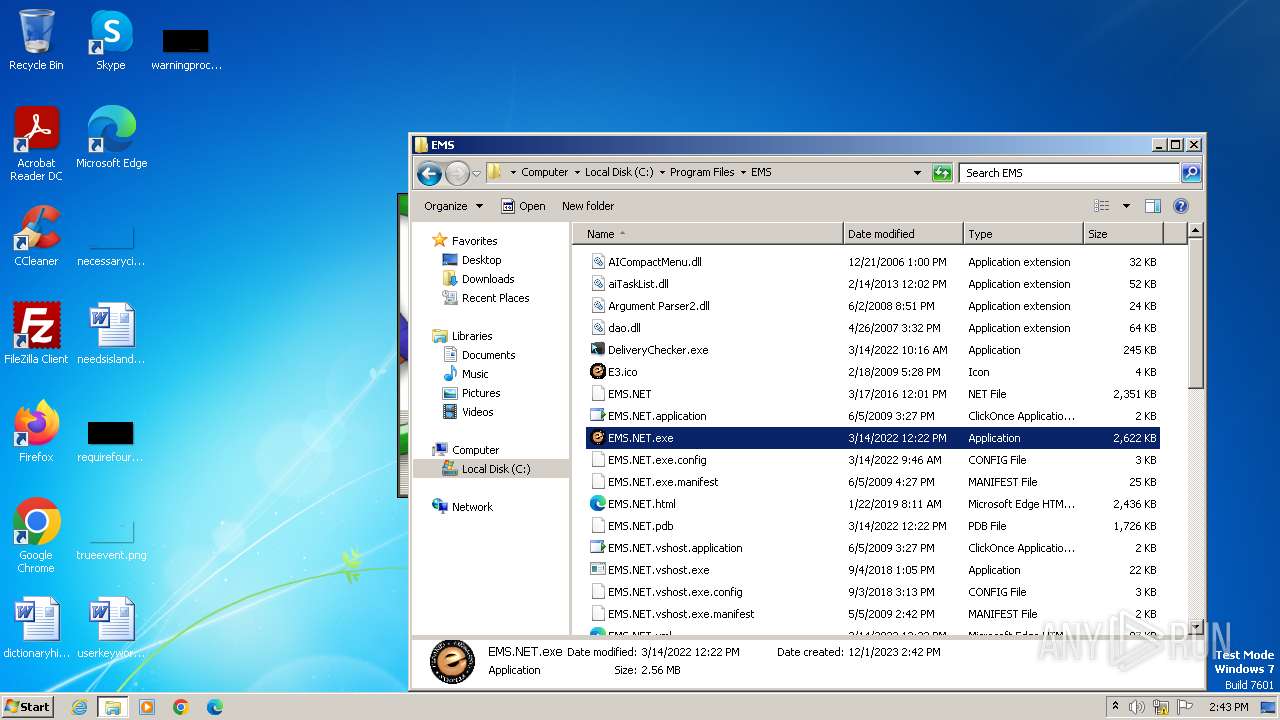1280x720 pixels.
Task: Open Videos library
Action: (x=477, y=412)
